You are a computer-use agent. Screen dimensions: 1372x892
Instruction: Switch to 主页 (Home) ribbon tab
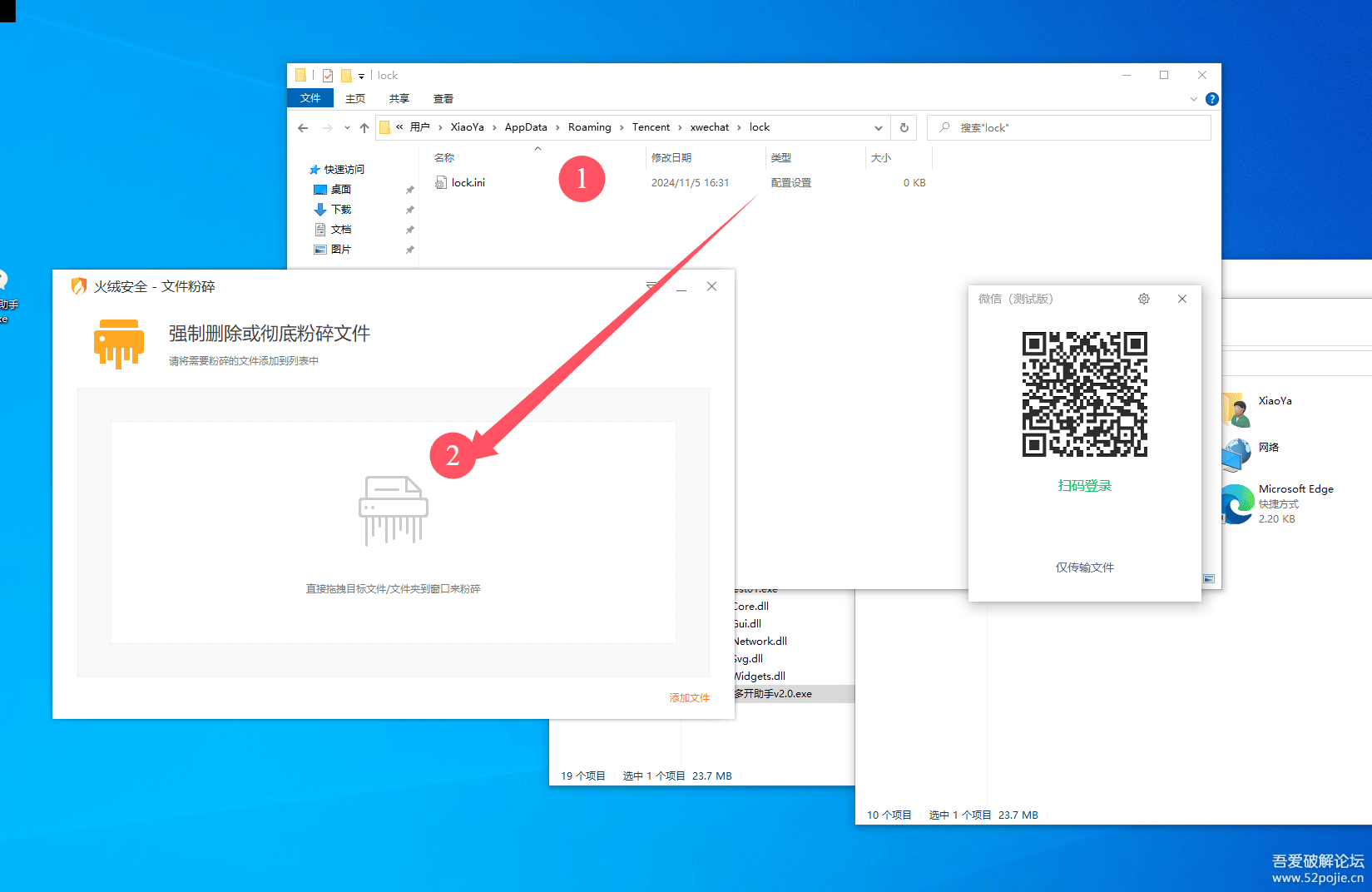(x=355, y=98)
